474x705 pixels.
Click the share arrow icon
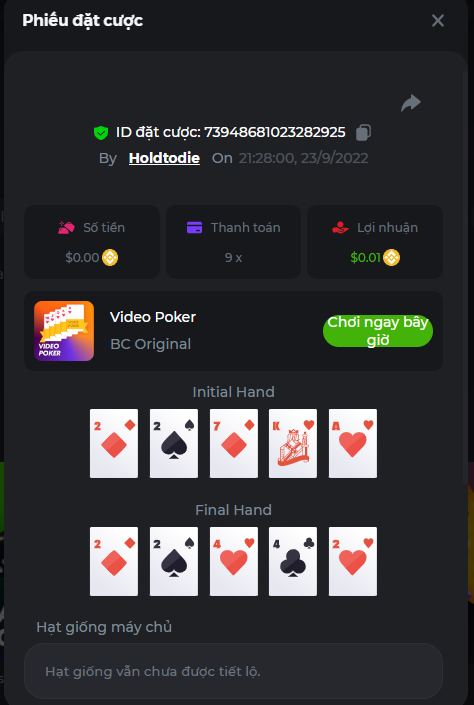[x=411, y=103]
